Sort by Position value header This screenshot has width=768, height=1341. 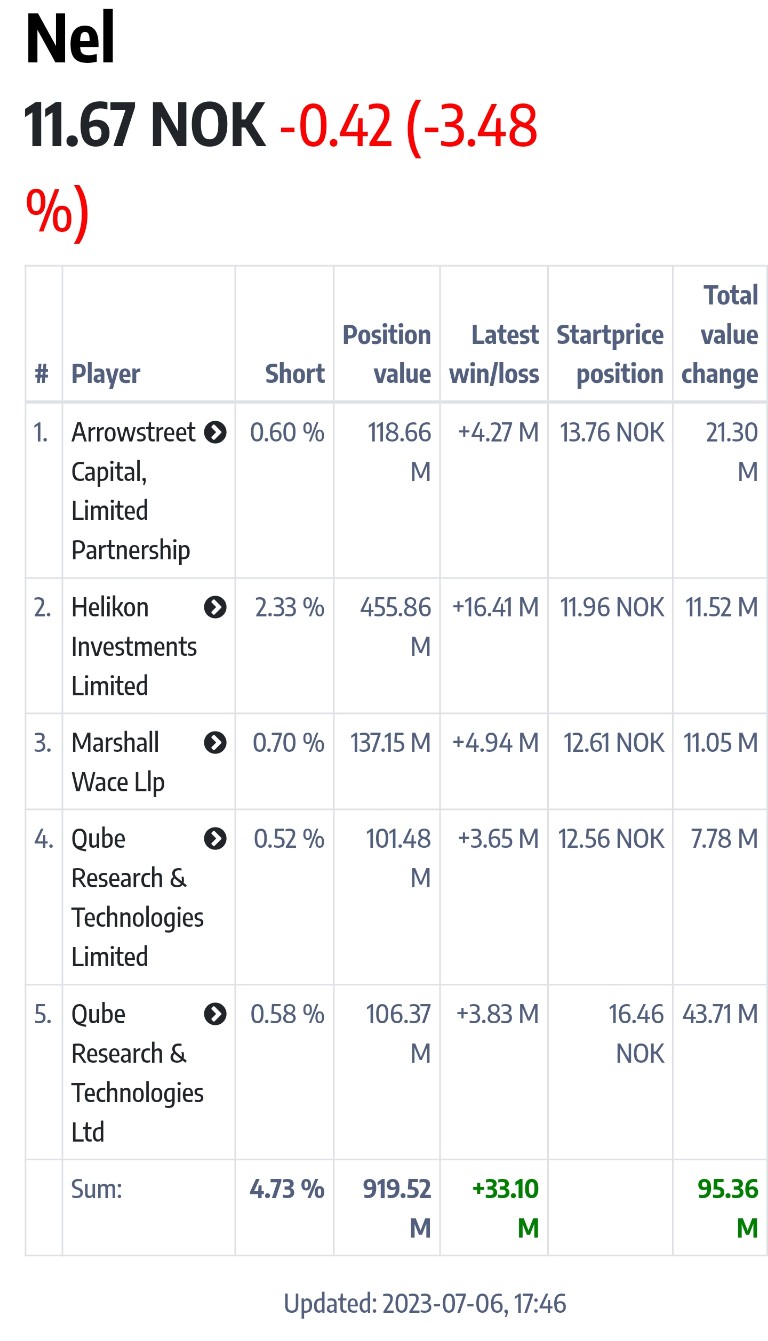pyautogui.click(x=387, y=354)
